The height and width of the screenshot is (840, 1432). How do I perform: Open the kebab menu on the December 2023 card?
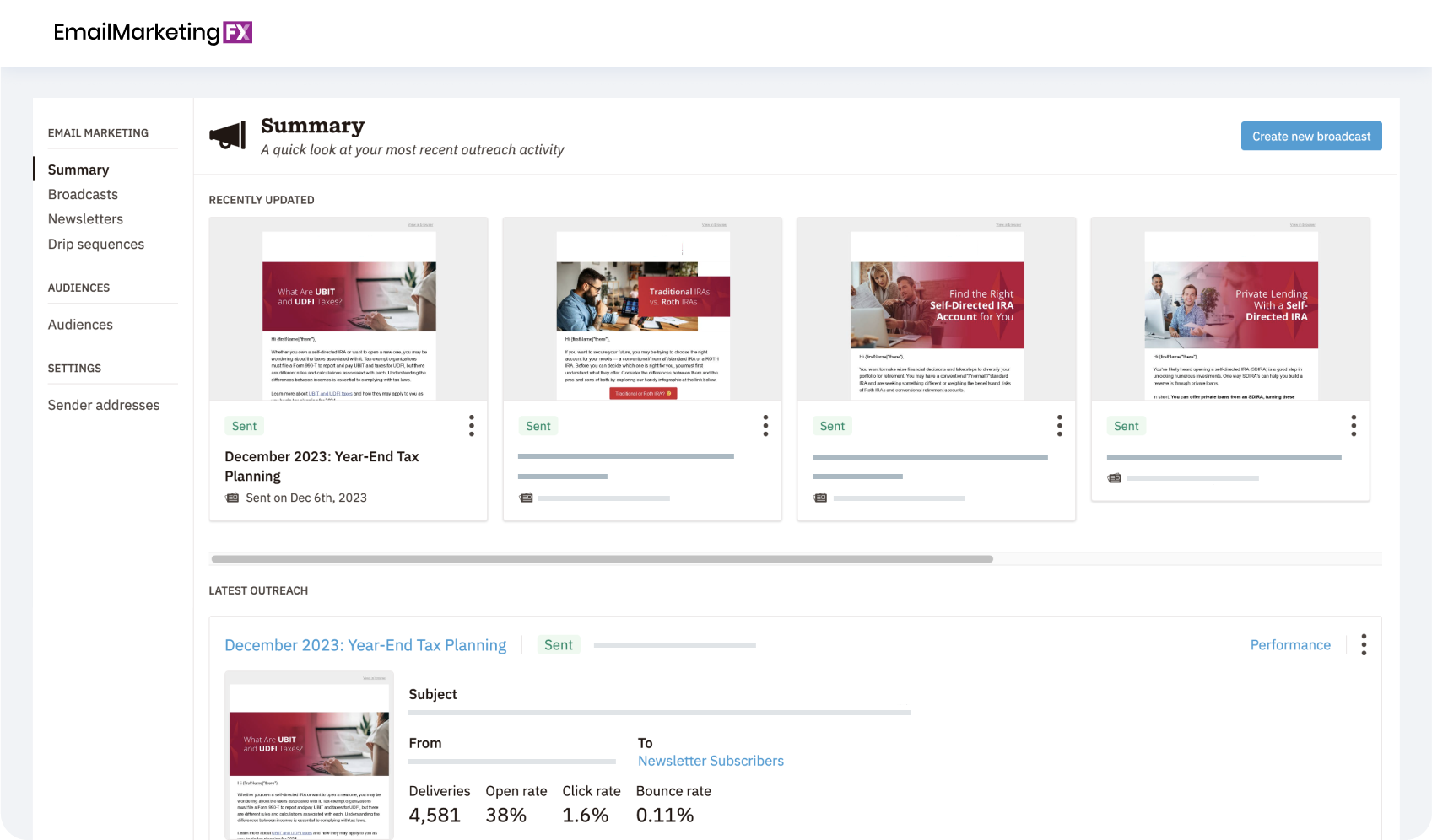[472, 426]
